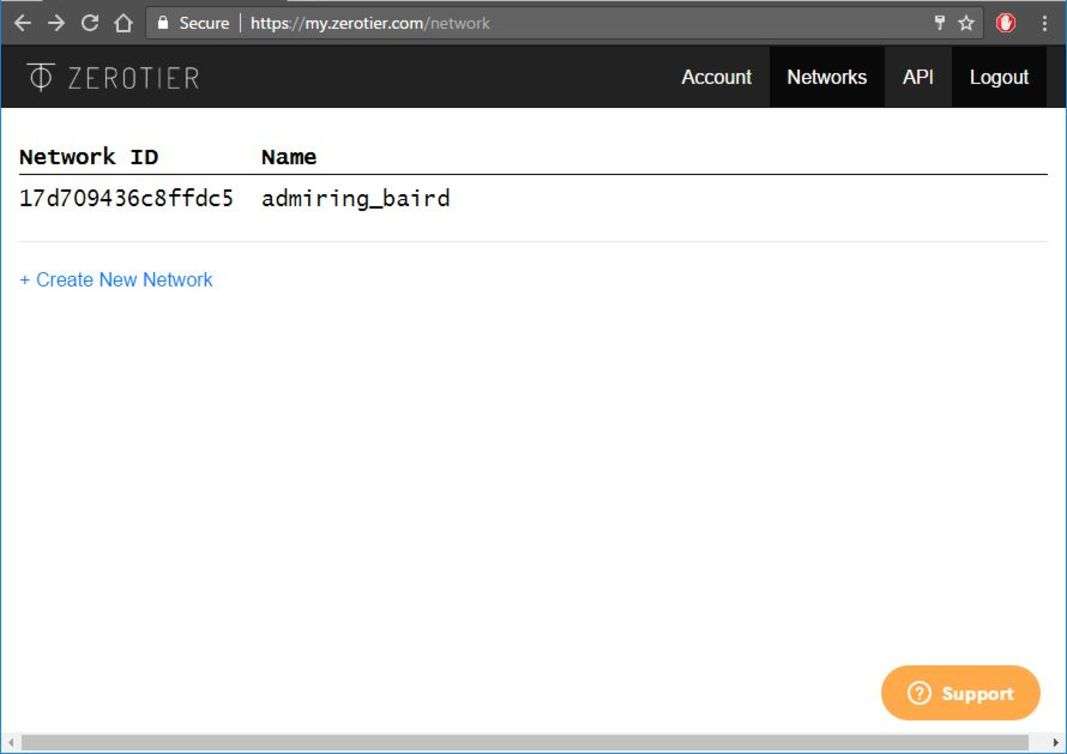1067x754 pixels.
Task: Select the admiring_baird network name
Action: (x=355, y=198)
